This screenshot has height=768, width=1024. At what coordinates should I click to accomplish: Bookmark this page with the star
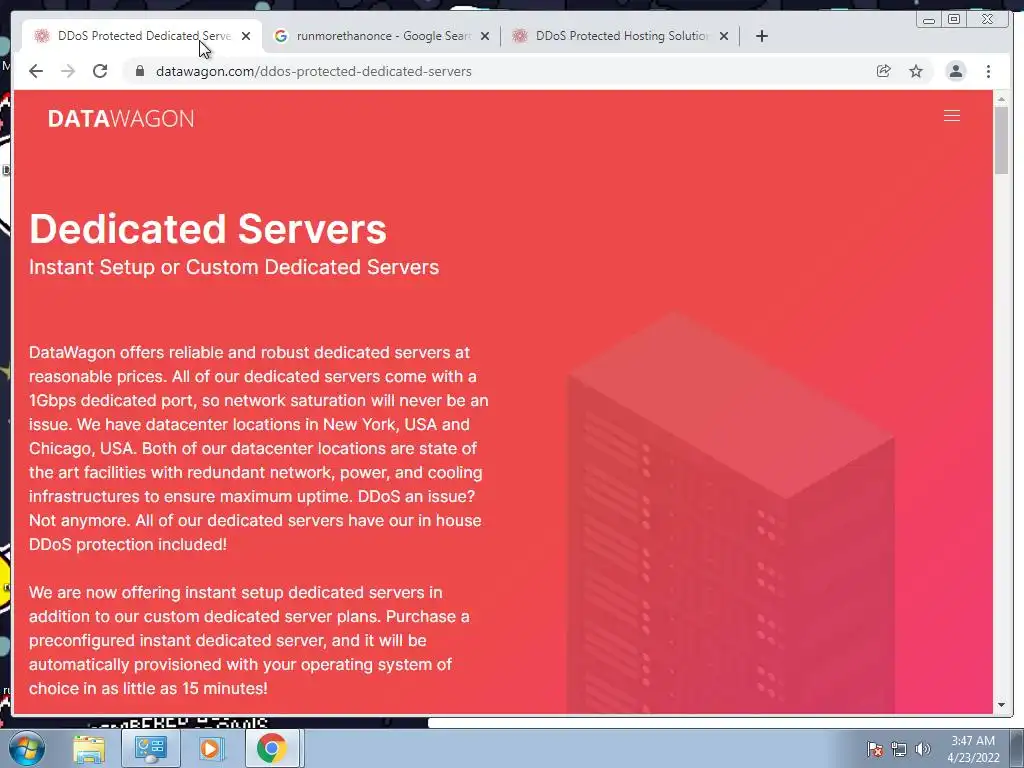coord(916,71)
